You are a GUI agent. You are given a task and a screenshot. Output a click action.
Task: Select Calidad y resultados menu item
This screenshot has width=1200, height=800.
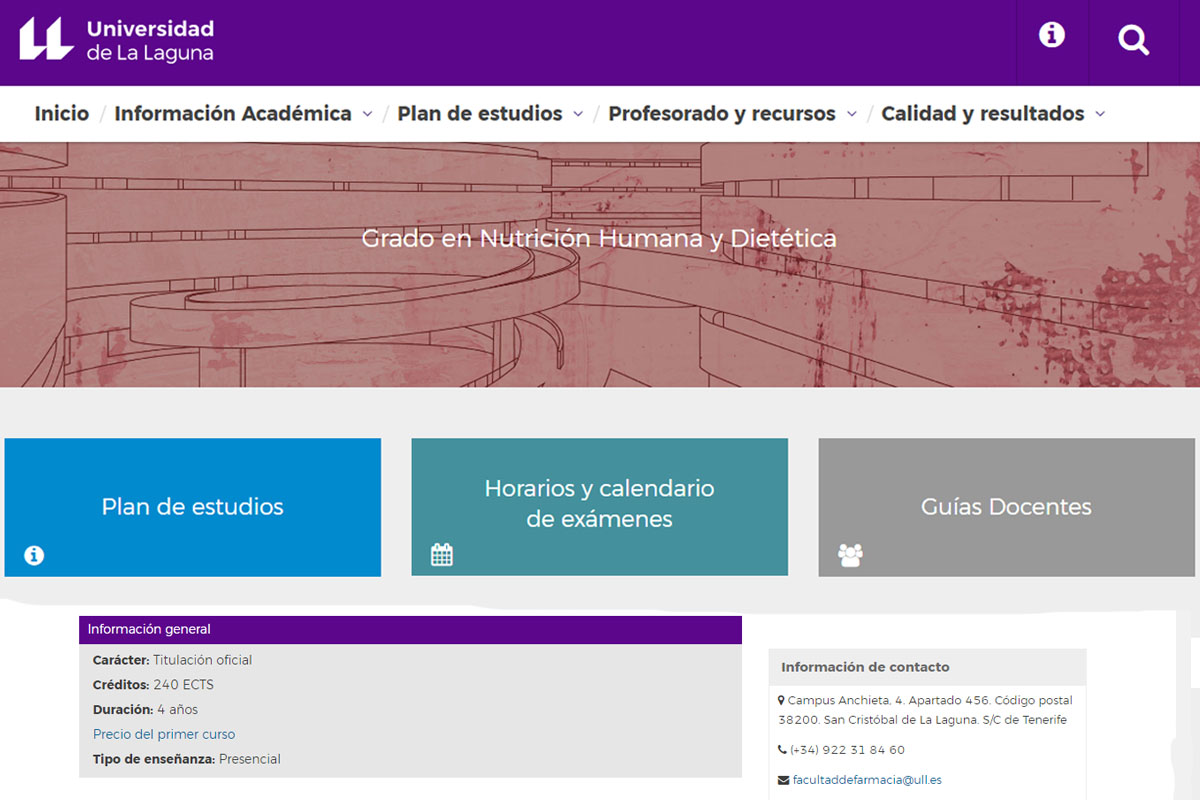(982, 114)
